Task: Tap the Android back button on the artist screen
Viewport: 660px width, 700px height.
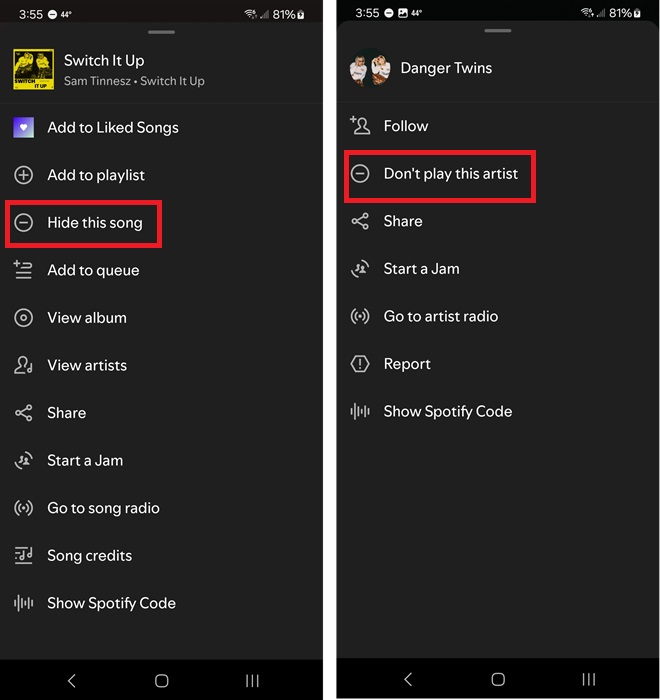Action: coord(408,679)
